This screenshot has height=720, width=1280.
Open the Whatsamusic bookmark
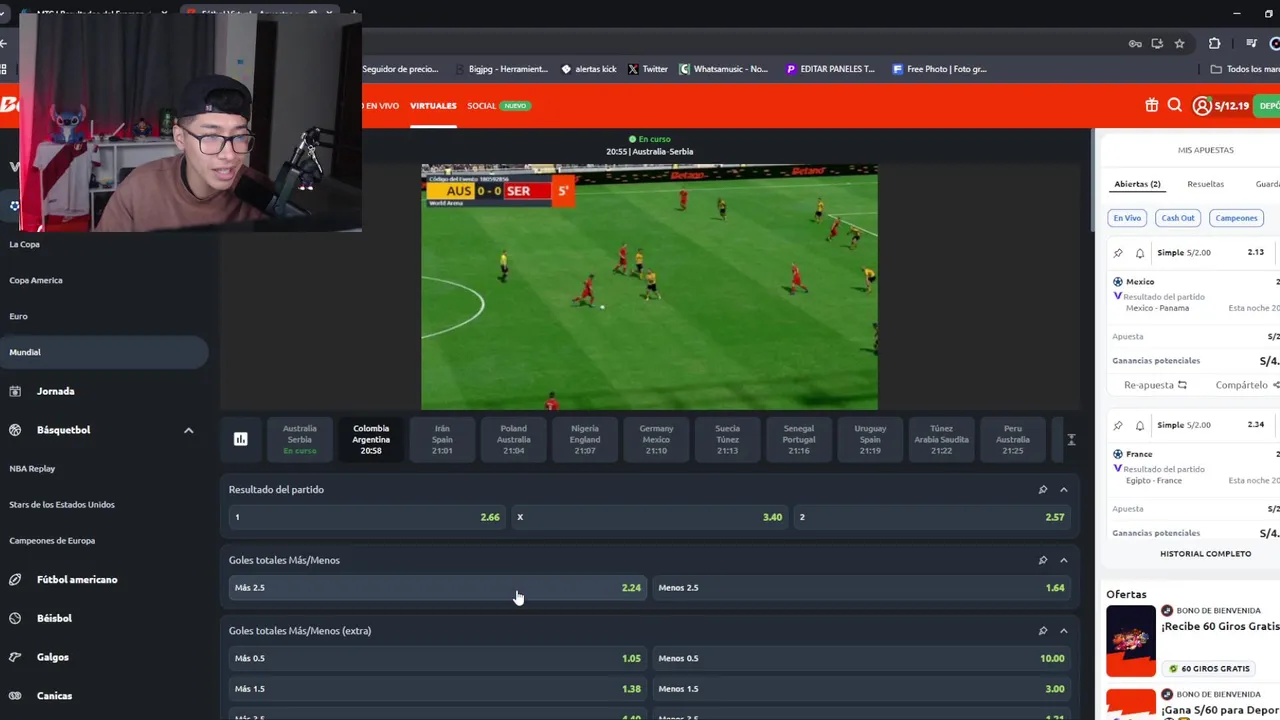coord(723,69)
